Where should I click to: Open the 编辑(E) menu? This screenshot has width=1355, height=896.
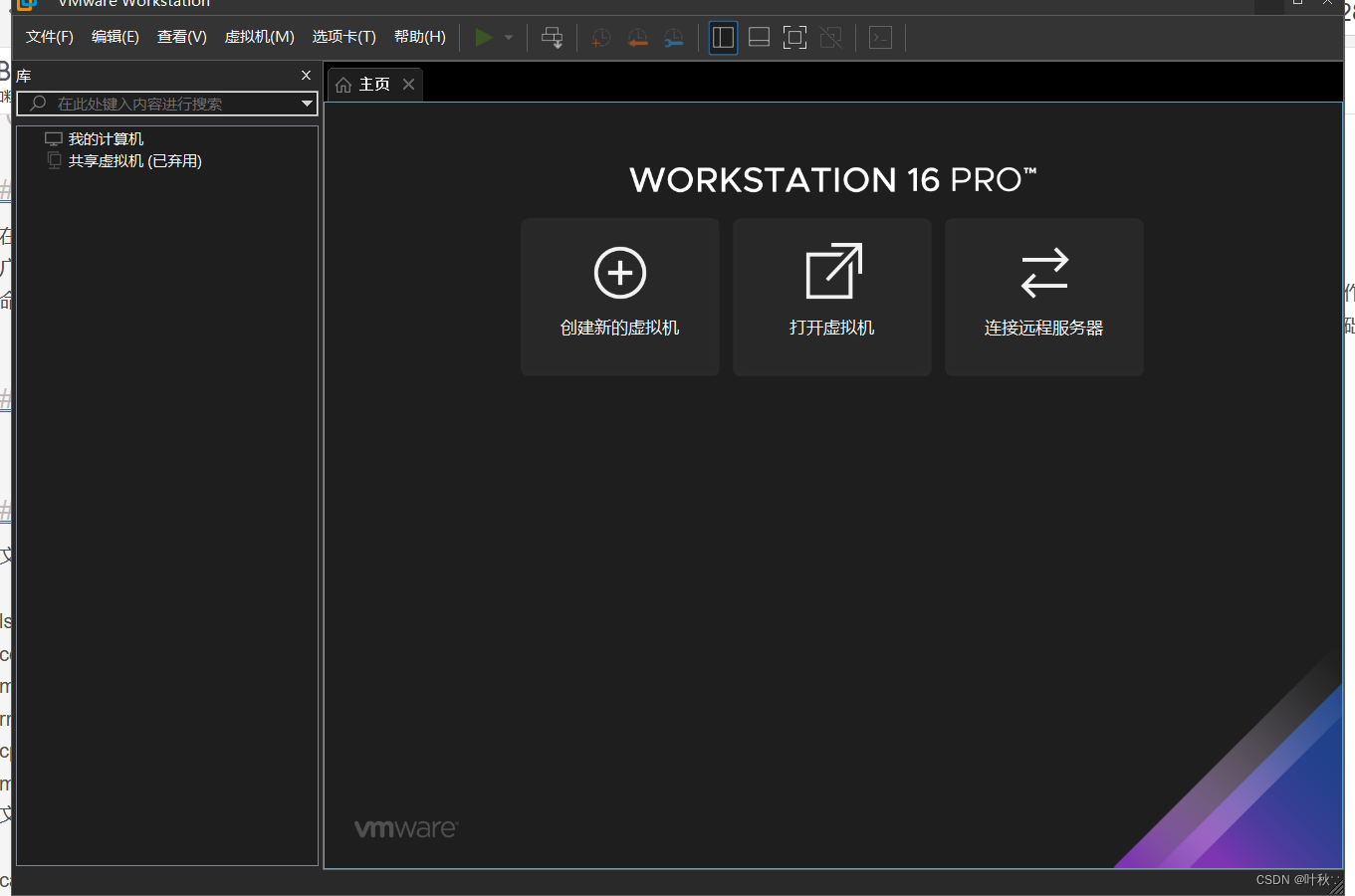pos(115,37)
